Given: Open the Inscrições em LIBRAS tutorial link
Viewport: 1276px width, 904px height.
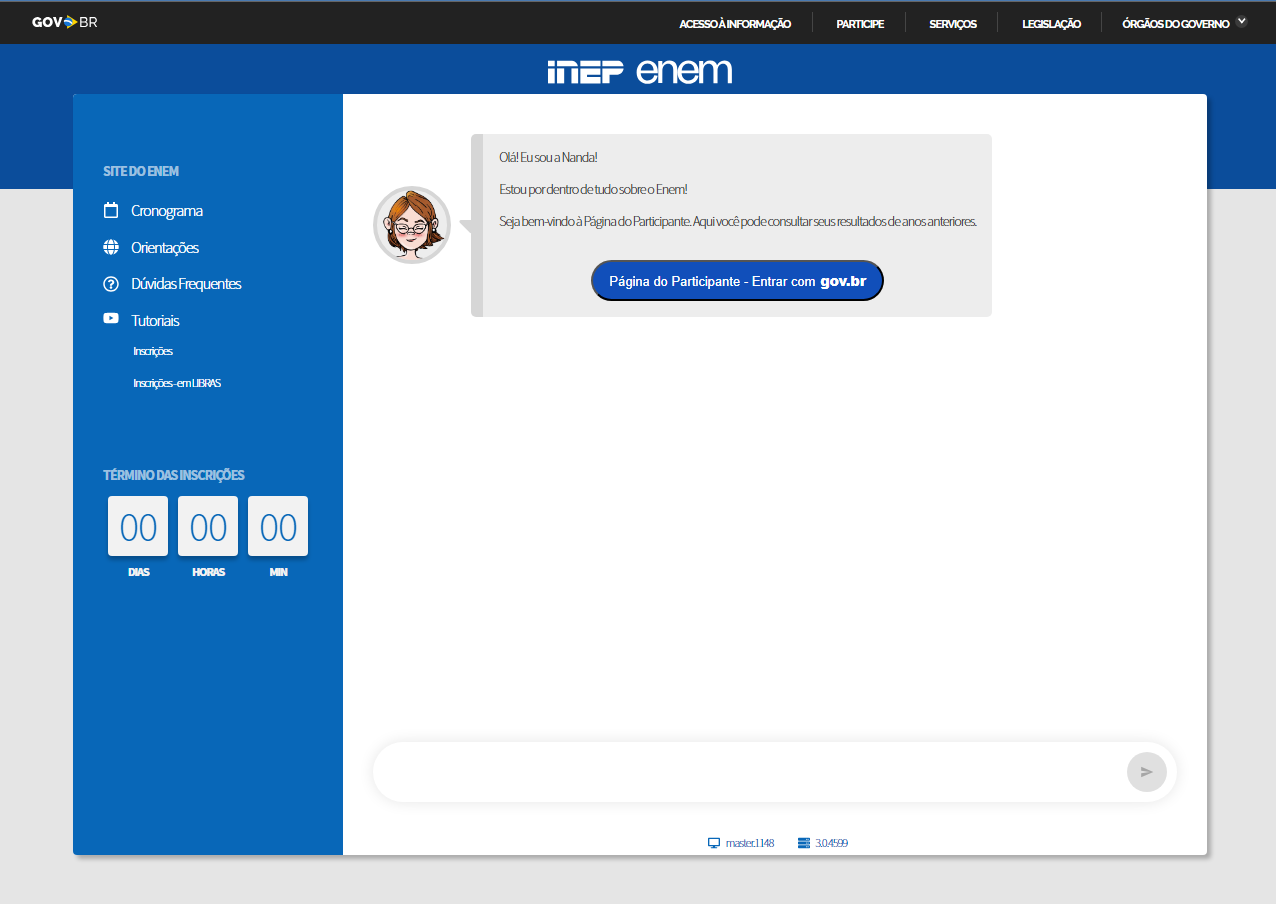Looking at the screenshot, I should (177, 383).
